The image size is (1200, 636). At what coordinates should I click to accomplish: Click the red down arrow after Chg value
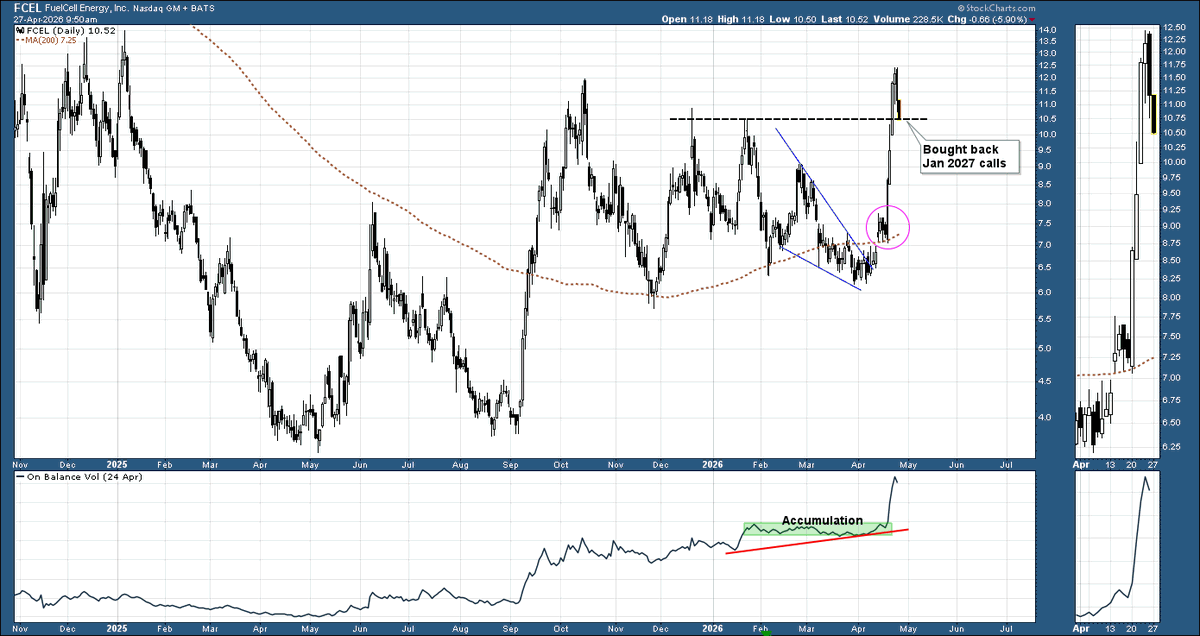click(1032, 19)
